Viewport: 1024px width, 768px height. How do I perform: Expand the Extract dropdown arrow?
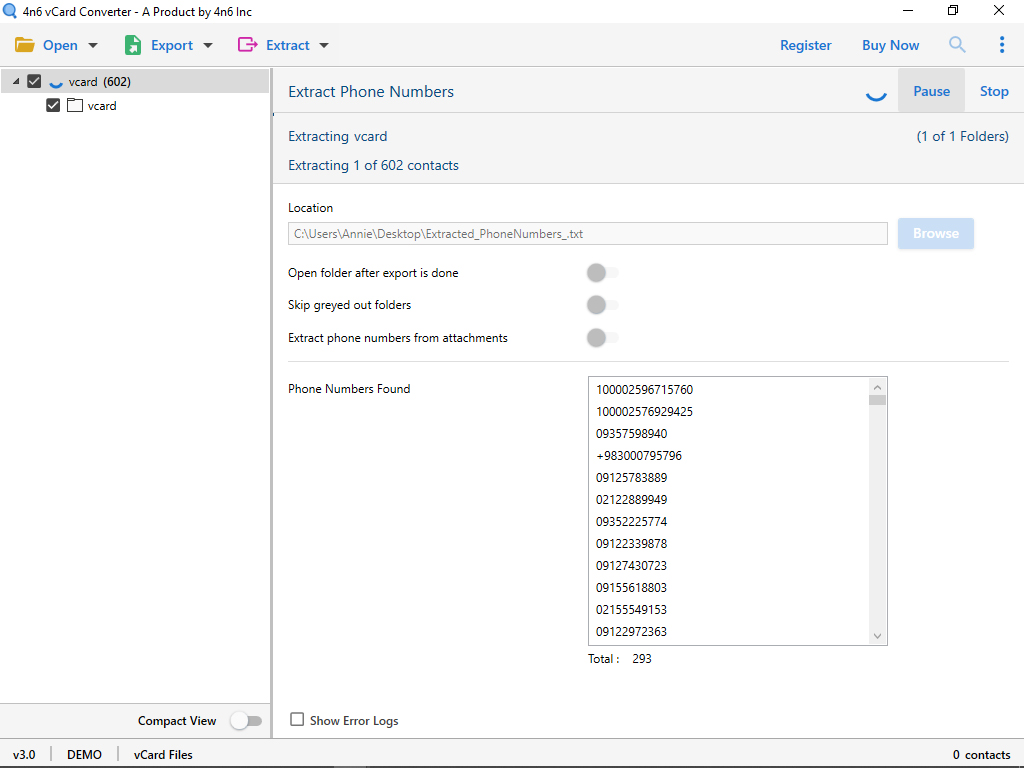[x=324, y=45]
